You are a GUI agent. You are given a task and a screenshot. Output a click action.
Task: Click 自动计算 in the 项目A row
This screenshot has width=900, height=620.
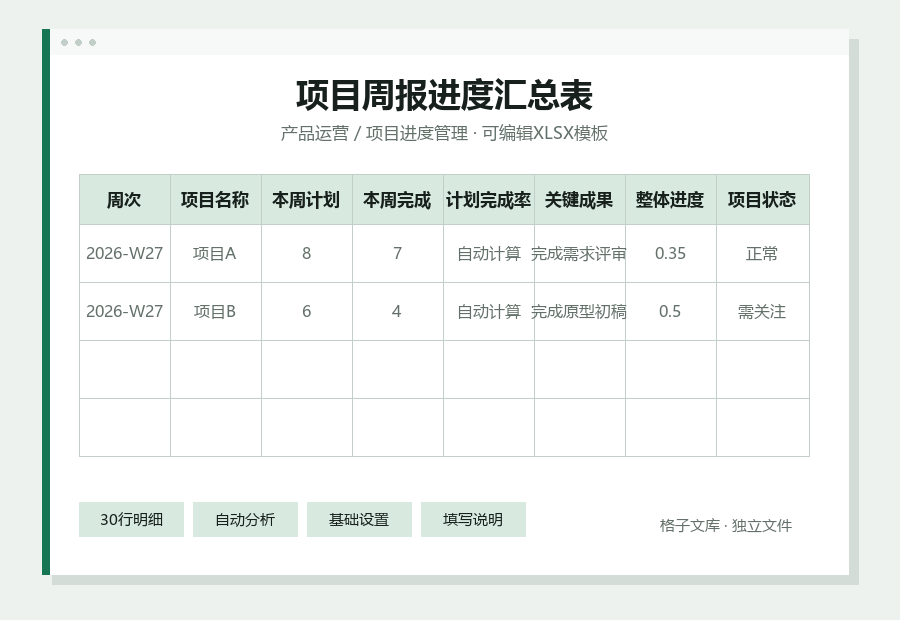[x=488, y=254]
